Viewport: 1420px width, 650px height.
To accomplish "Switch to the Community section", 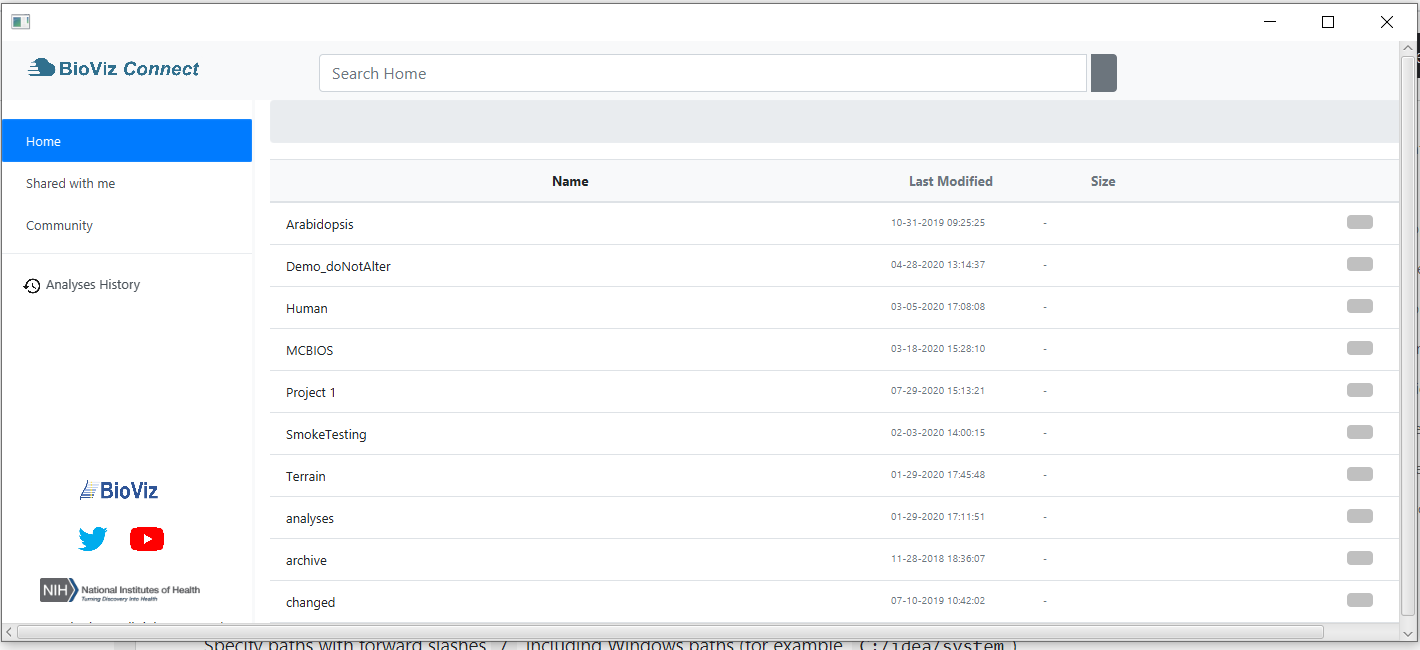I will click(59, 226).
